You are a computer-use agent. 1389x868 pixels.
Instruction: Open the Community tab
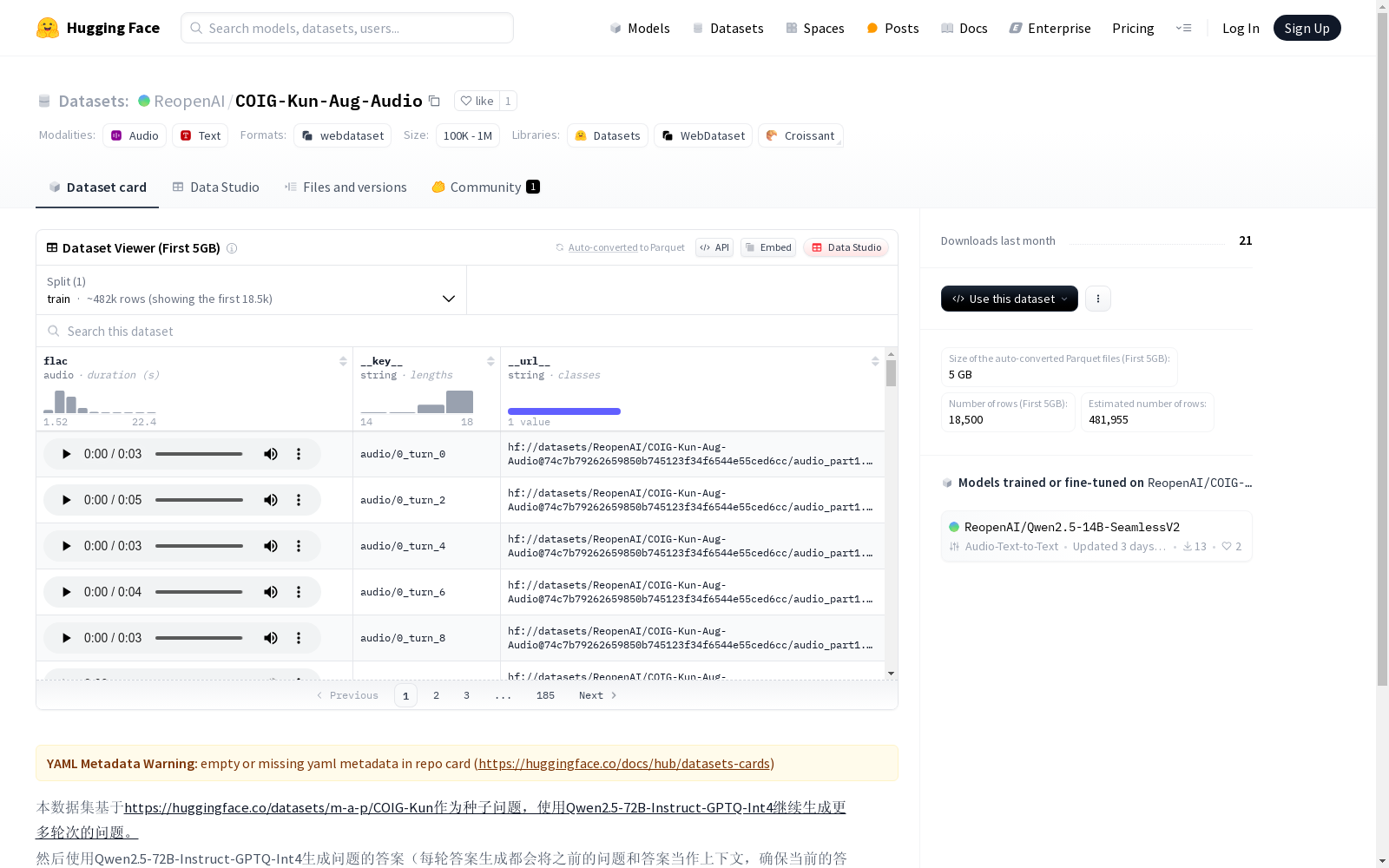point(486,187)
